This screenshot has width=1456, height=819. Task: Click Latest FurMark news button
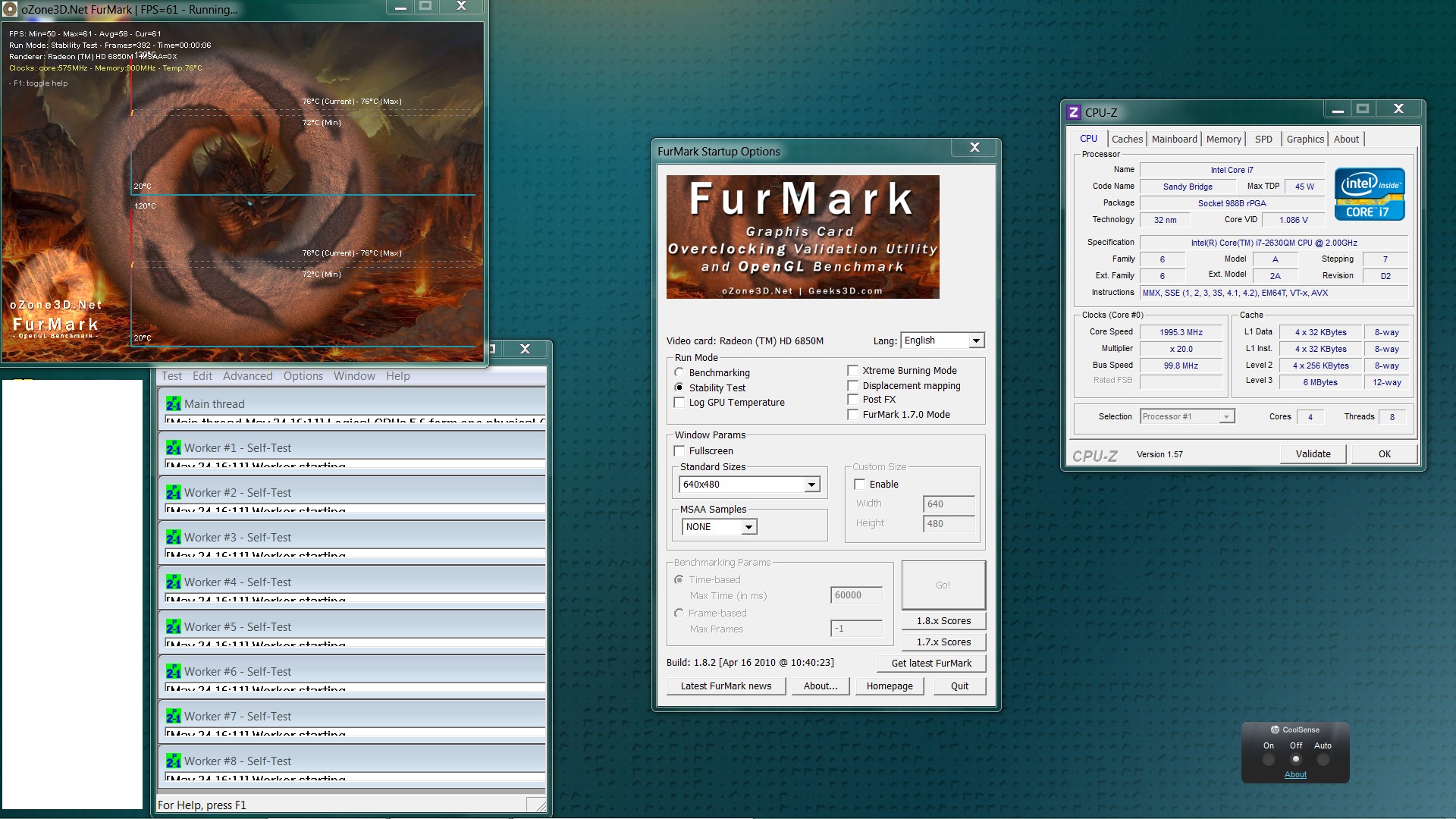point(726,686)
